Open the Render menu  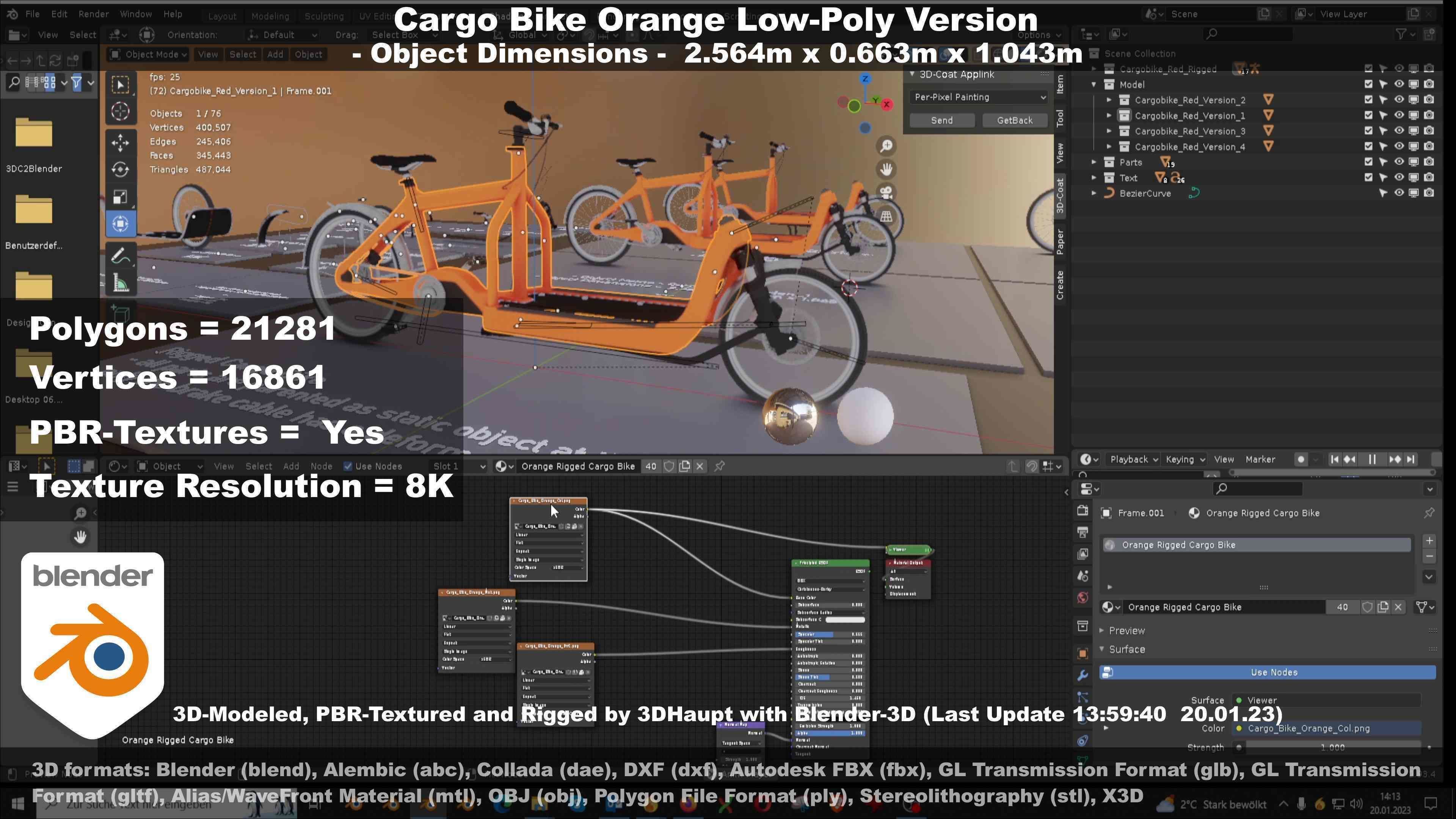93,14
